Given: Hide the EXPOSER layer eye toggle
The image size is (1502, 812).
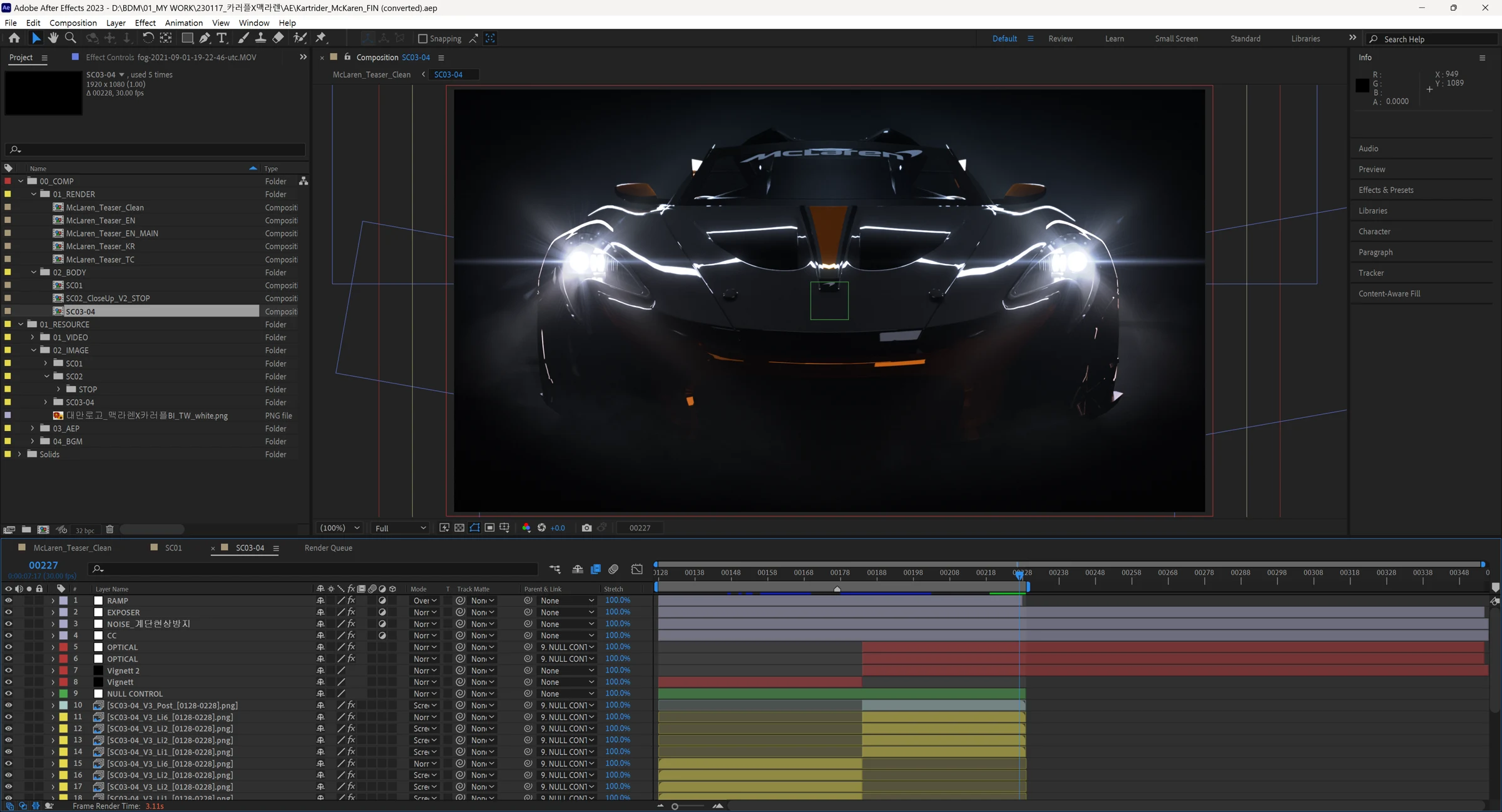Looking at the screenshot, I should (x=8, y=612).
